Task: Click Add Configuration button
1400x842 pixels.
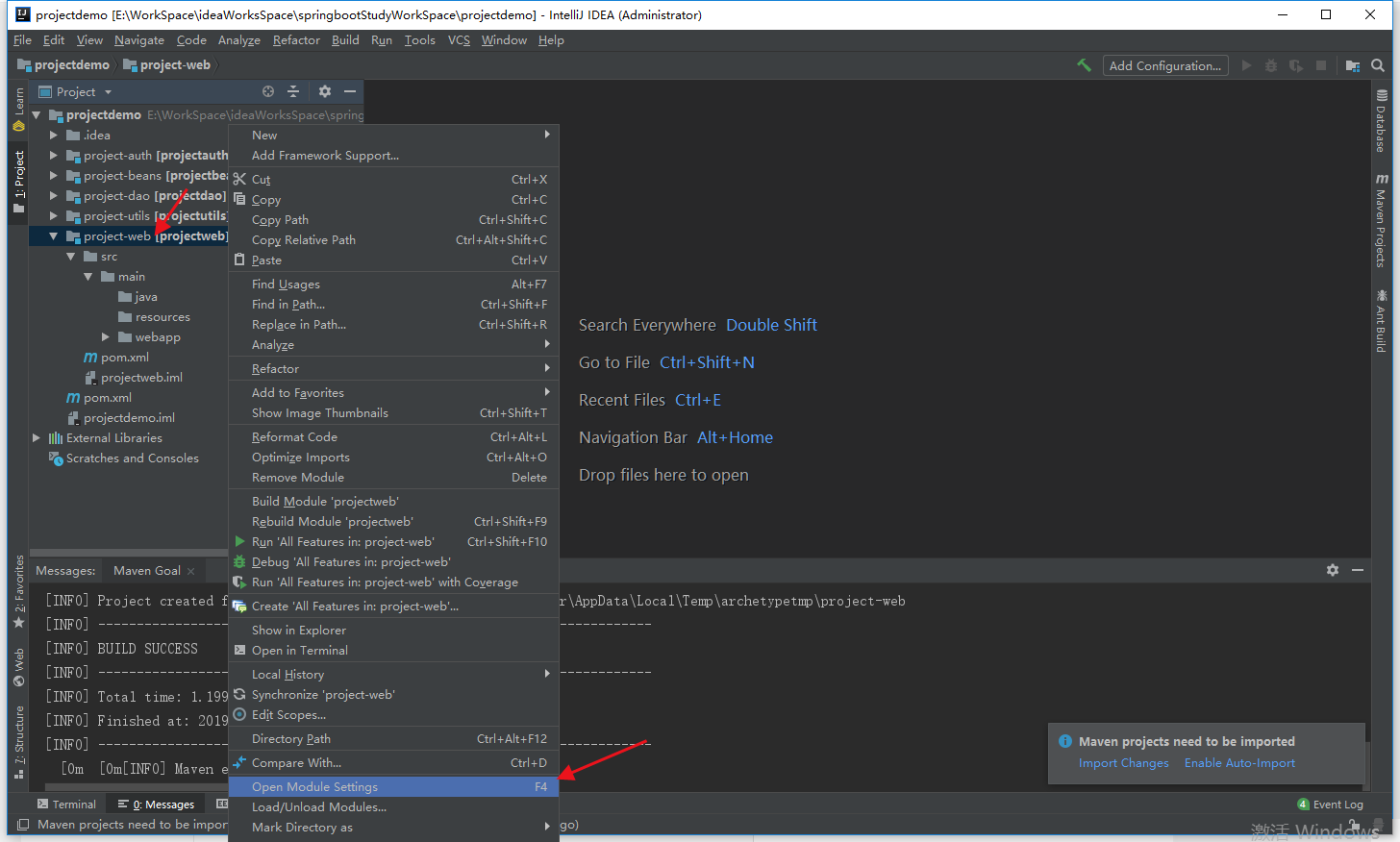Action: pos(1165,65)
